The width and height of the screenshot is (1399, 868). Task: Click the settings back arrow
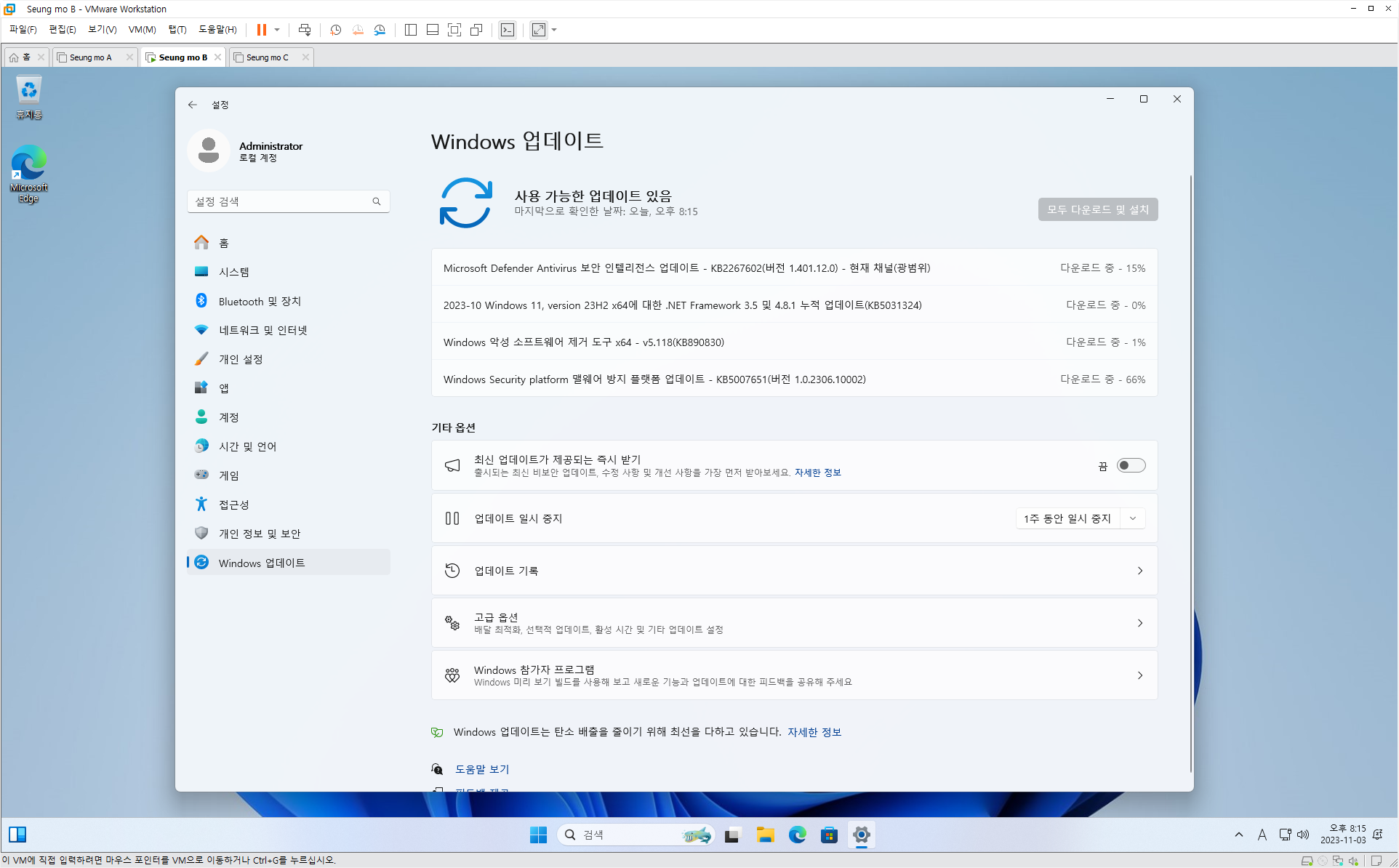click(193, 105)
